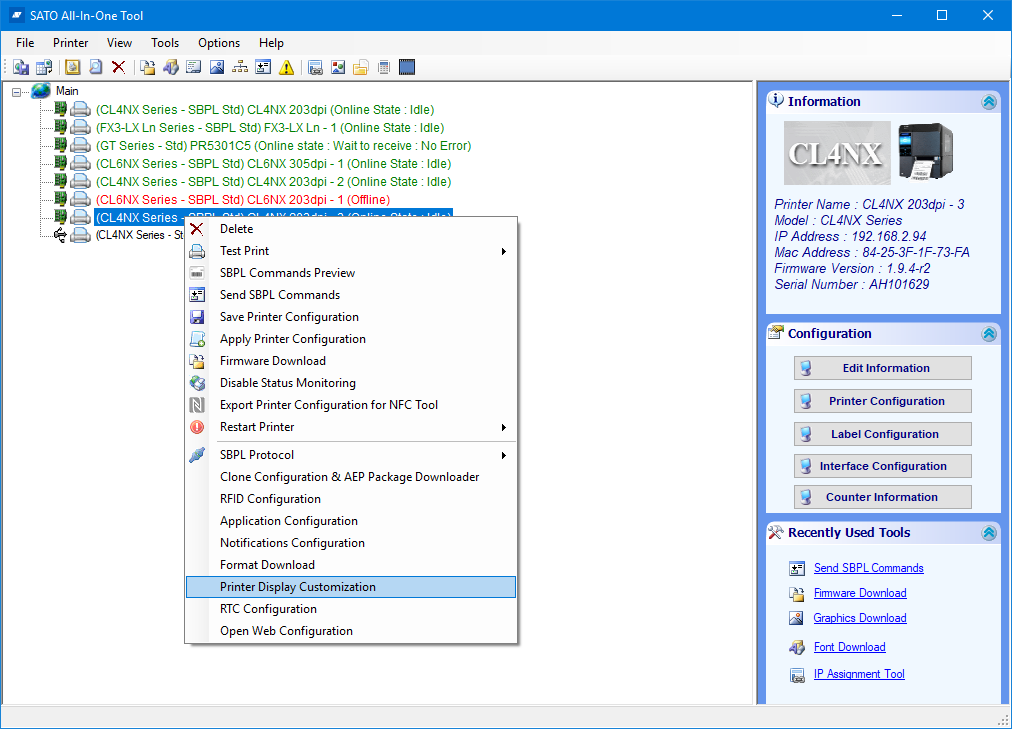
Task: Collapse the Configuration panel
Action: point(989,334)
